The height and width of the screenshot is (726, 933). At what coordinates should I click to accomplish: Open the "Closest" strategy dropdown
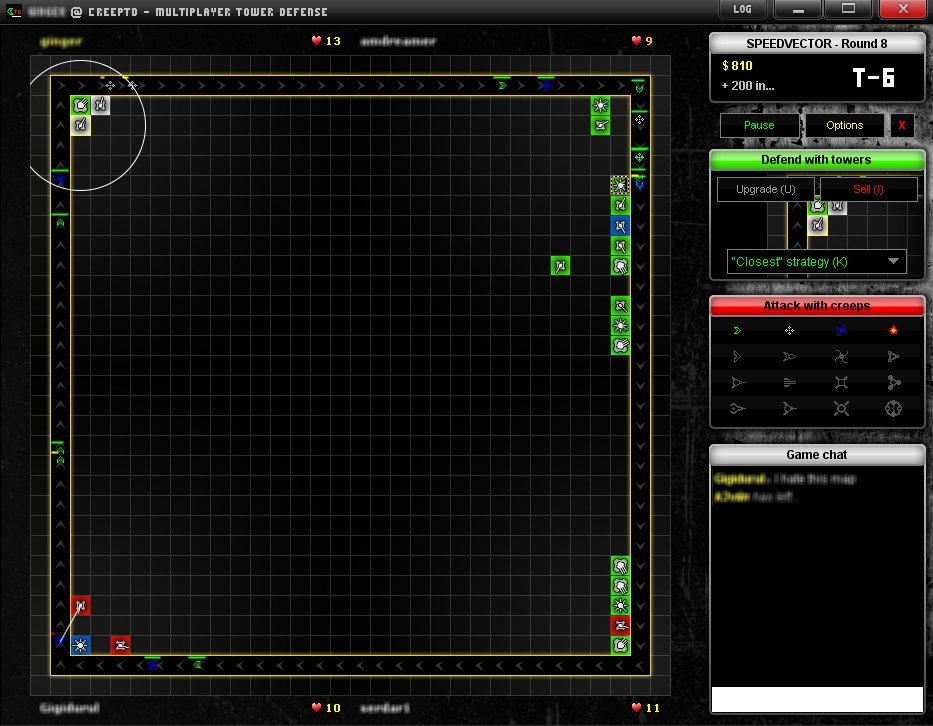(816, 262)
